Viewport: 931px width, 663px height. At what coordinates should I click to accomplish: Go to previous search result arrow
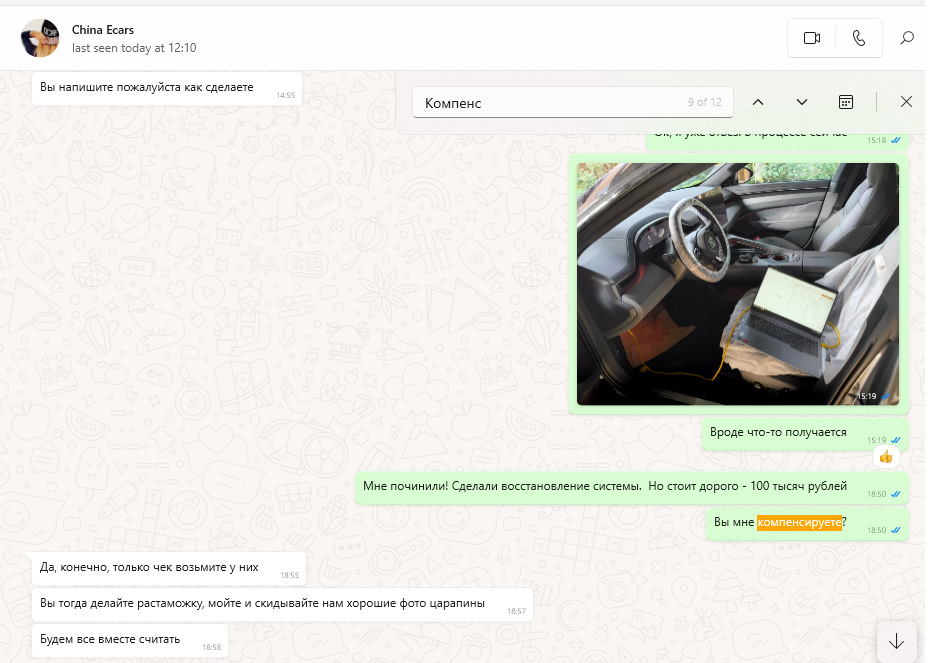pos(758,102)
